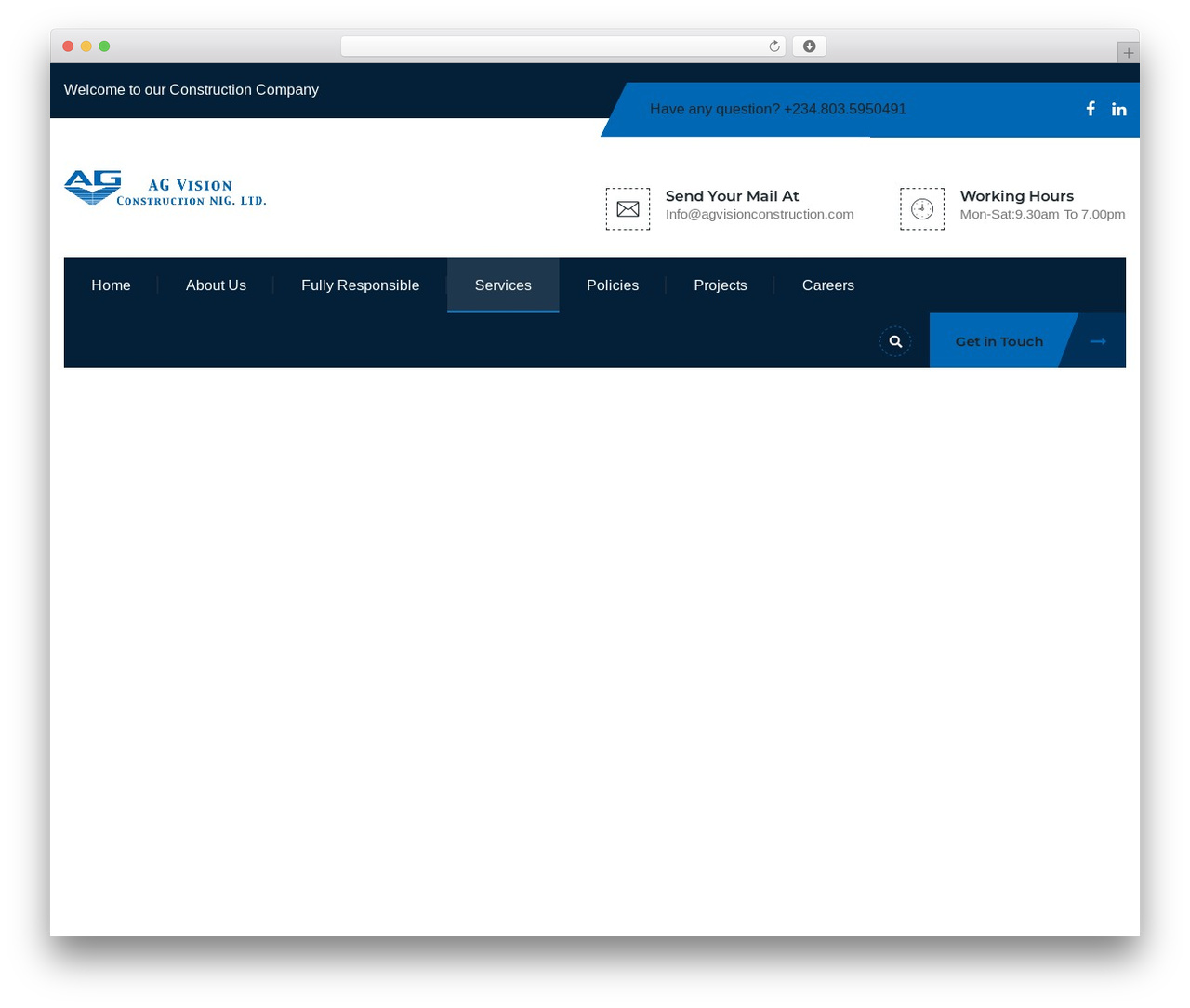Select the Fully Responsible menu item
The height and width of the screenshot is (1008, 1190).
[361, 285]
